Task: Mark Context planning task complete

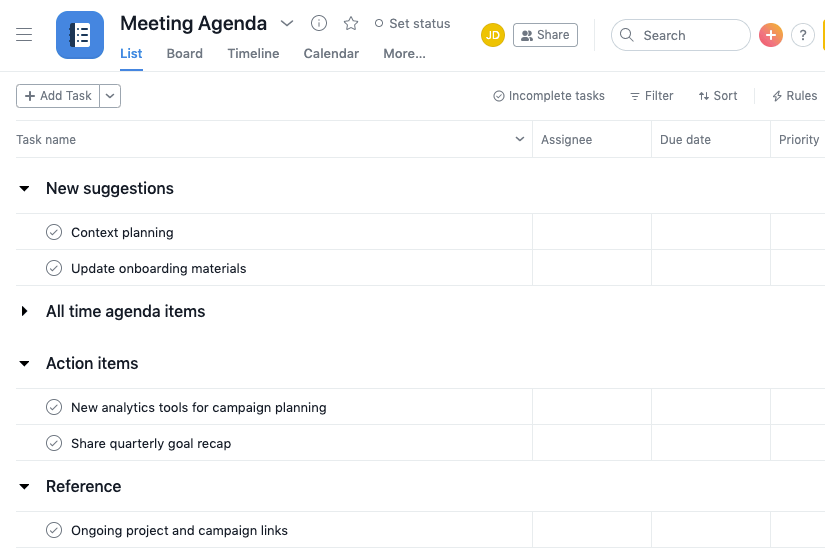Action: [54, 232]
